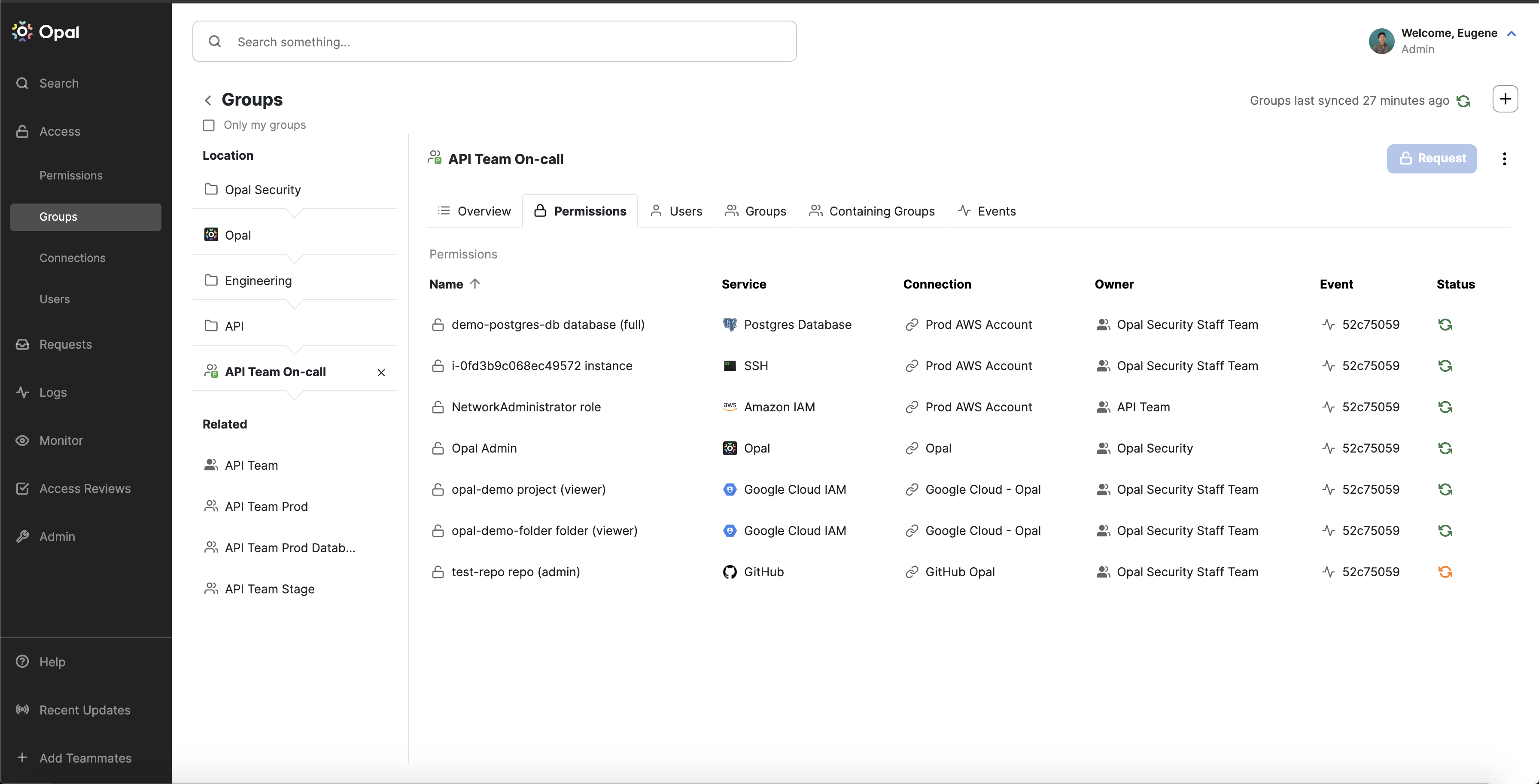Screen dimensions: 1539x784
Task: Click the Monitor eye icon
Action: coord(22,441)
